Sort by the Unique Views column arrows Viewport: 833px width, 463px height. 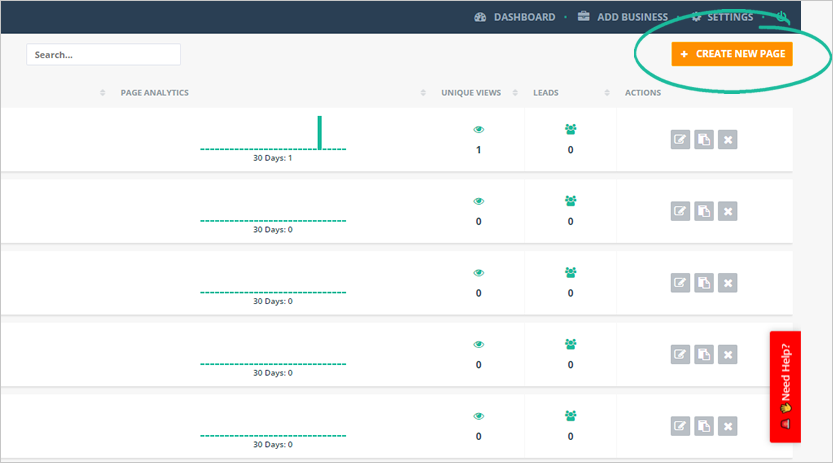(512, 93)
